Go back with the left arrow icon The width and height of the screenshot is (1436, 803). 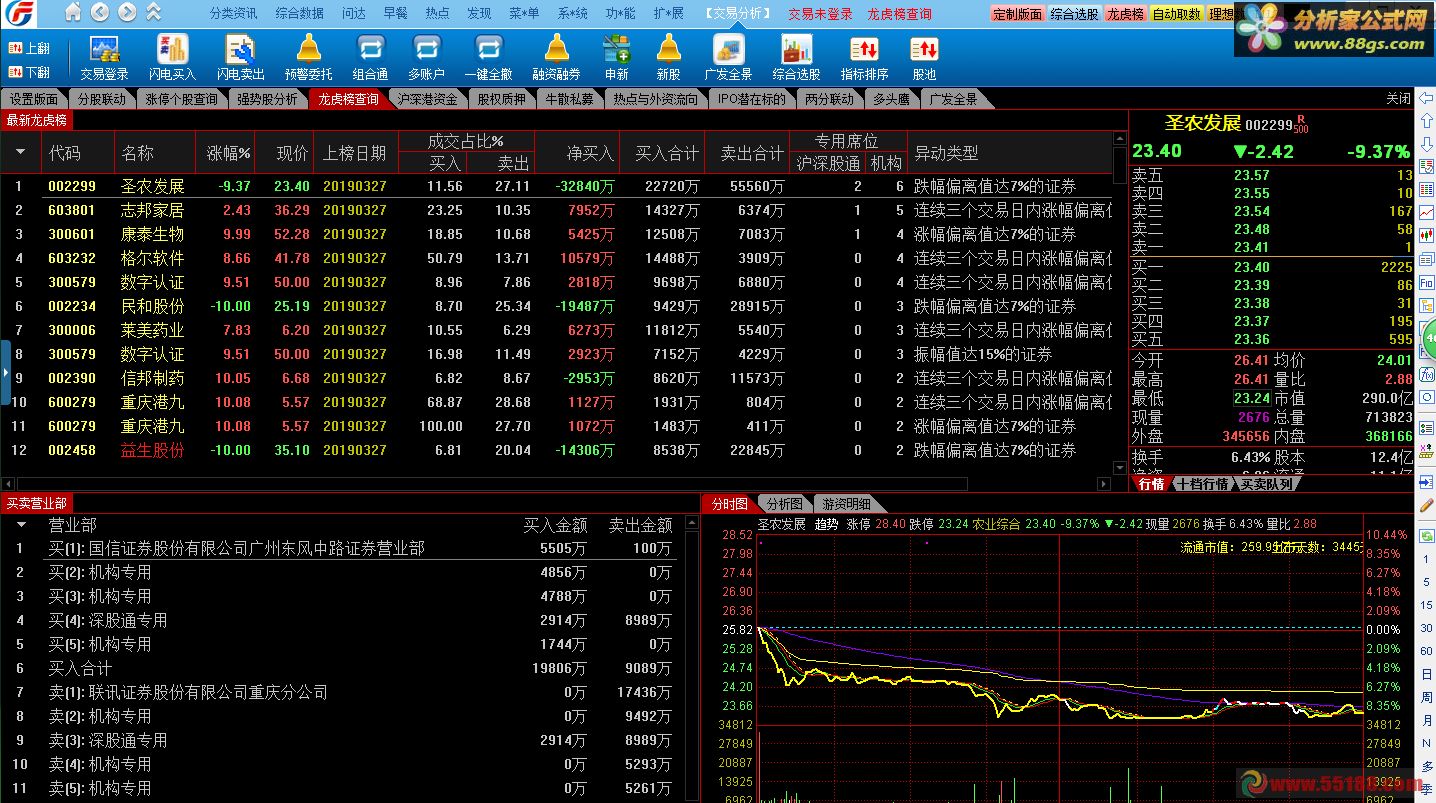[100, 13]
